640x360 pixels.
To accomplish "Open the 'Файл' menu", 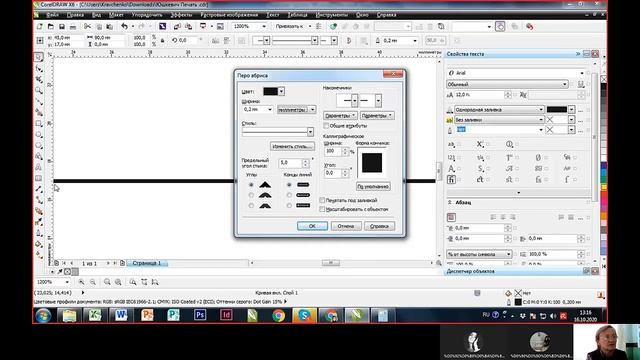I will tap(52, 15).
